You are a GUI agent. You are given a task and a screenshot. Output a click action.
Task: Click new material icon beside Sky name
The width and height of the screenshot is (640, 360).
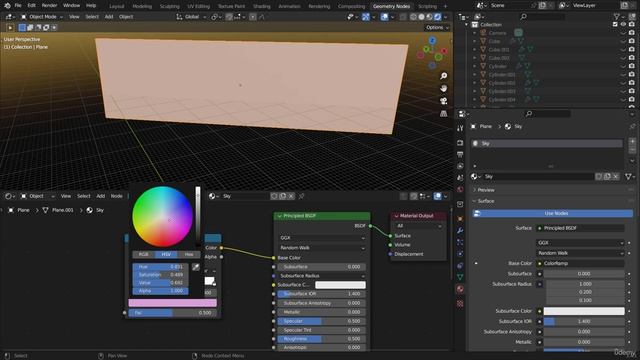(x=607, y=176)
